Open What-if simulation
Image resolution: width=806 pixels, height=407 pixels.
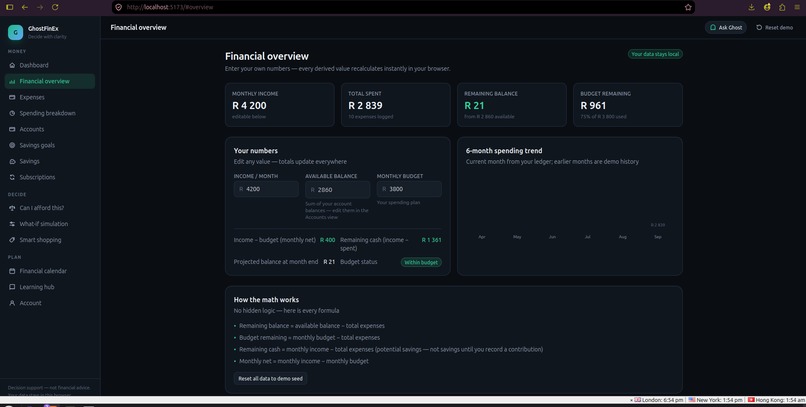point(50,224)
